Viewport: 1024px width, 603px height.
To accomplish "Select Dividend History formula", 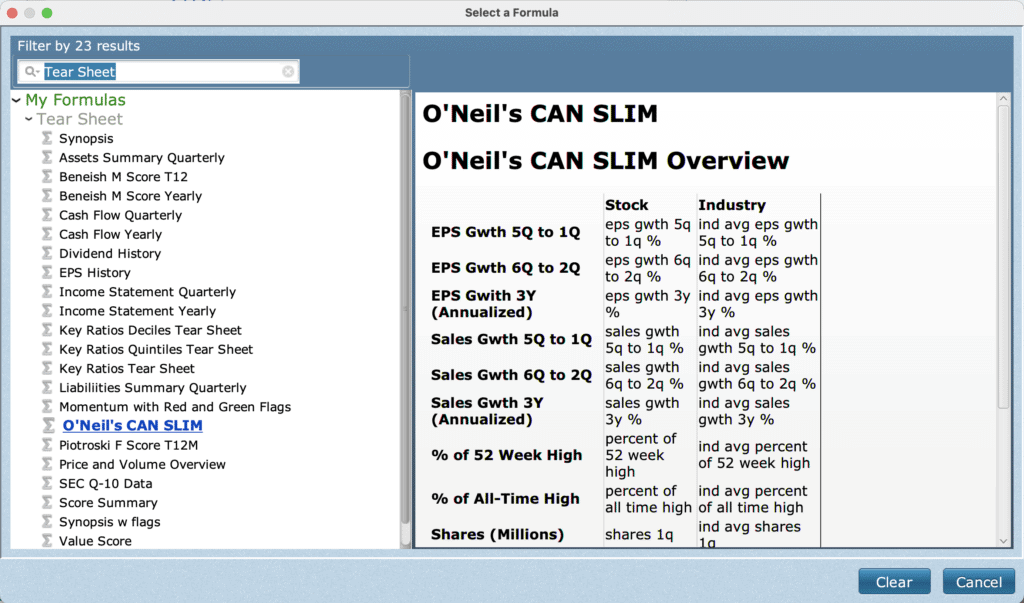I will pos(110,253).
